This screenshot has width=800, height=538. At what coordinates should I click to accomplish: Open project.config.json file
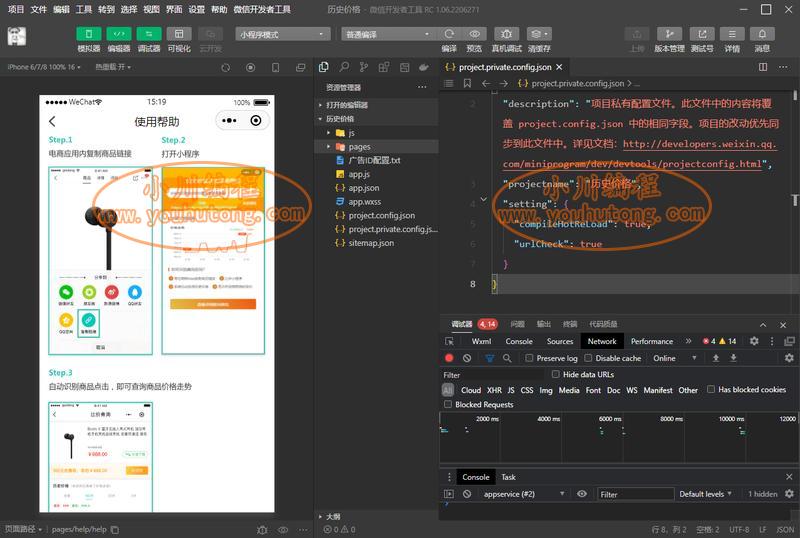pos(382,215)
